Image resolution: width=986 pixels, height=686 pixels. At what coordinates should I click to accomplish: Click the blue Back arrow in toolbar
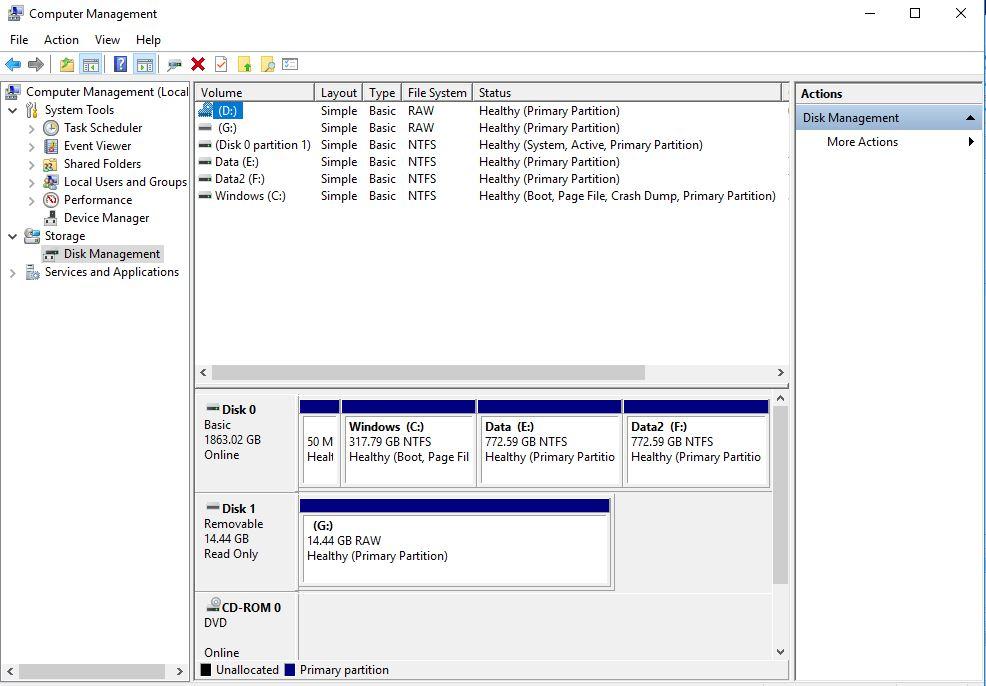pyautogui.click(x=13, y=64)
